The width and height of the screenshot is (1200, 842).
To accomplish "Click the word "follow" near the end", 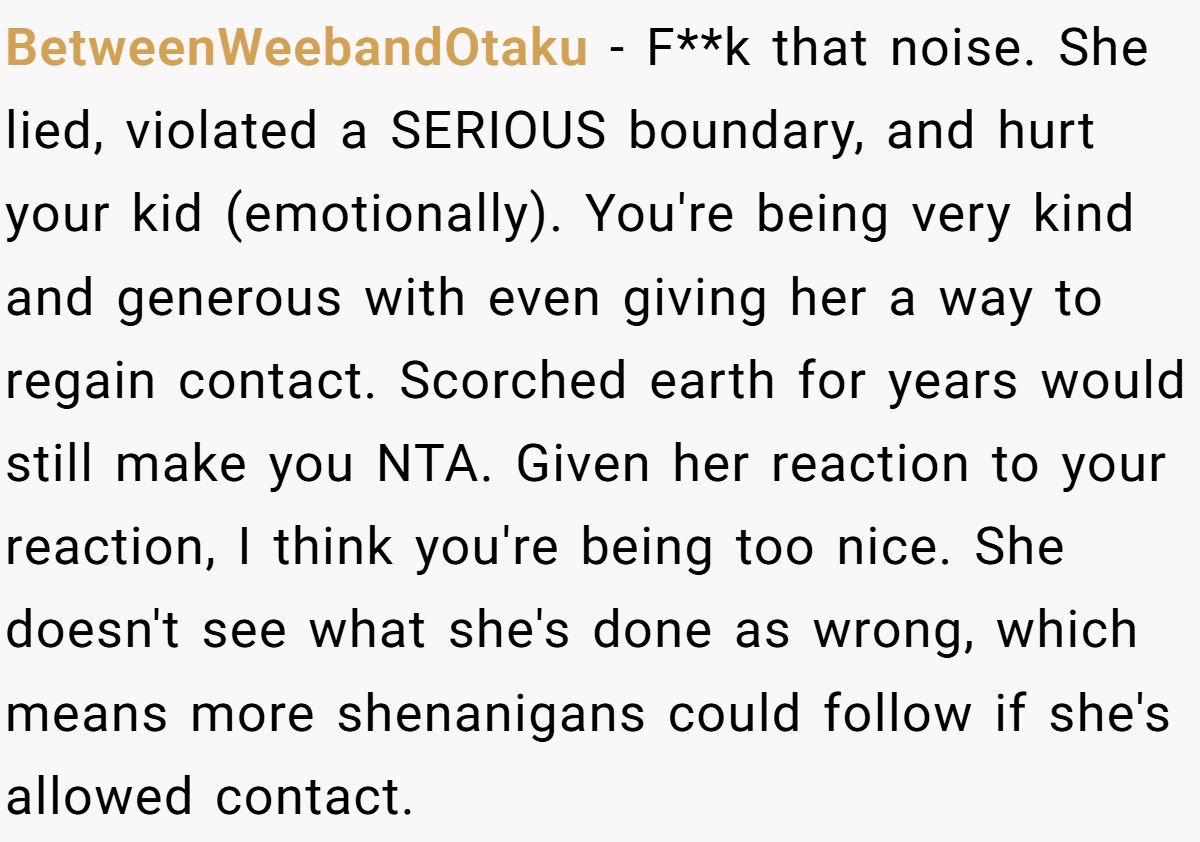I will (x=897, y=714).
